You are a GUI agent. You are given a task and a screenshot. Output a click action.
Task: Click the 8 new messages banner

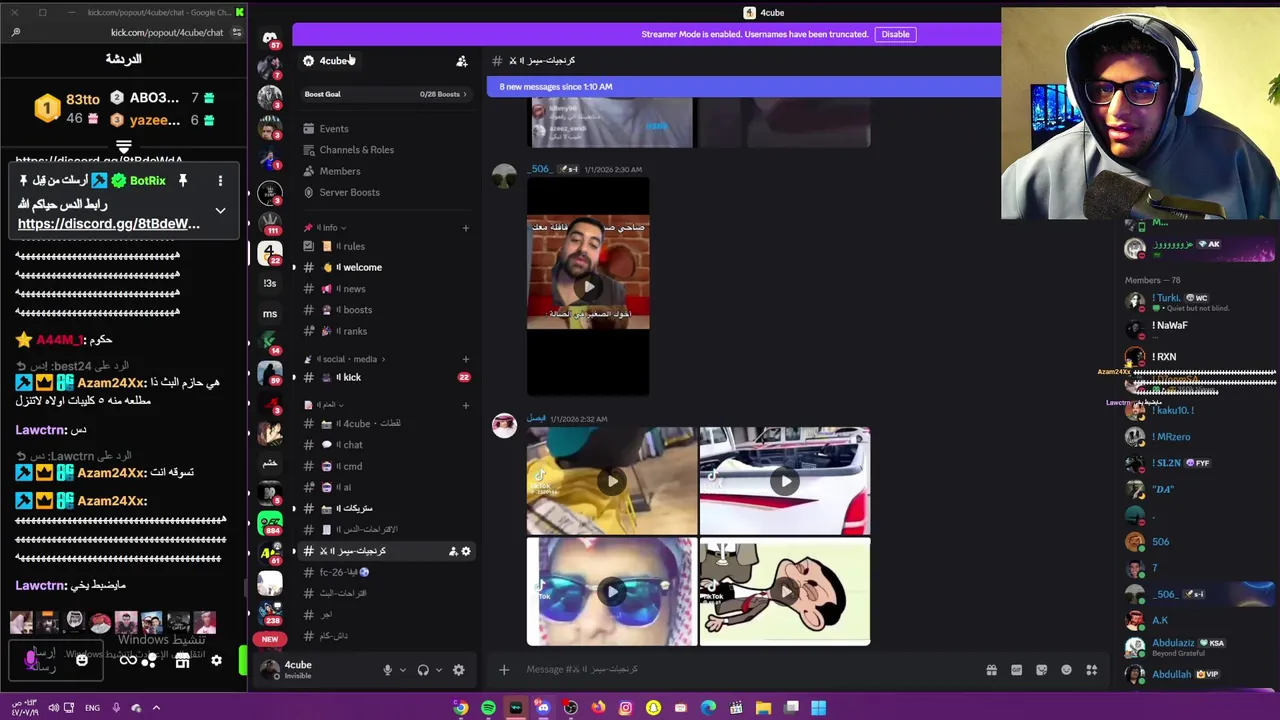[x=743, y=87]
